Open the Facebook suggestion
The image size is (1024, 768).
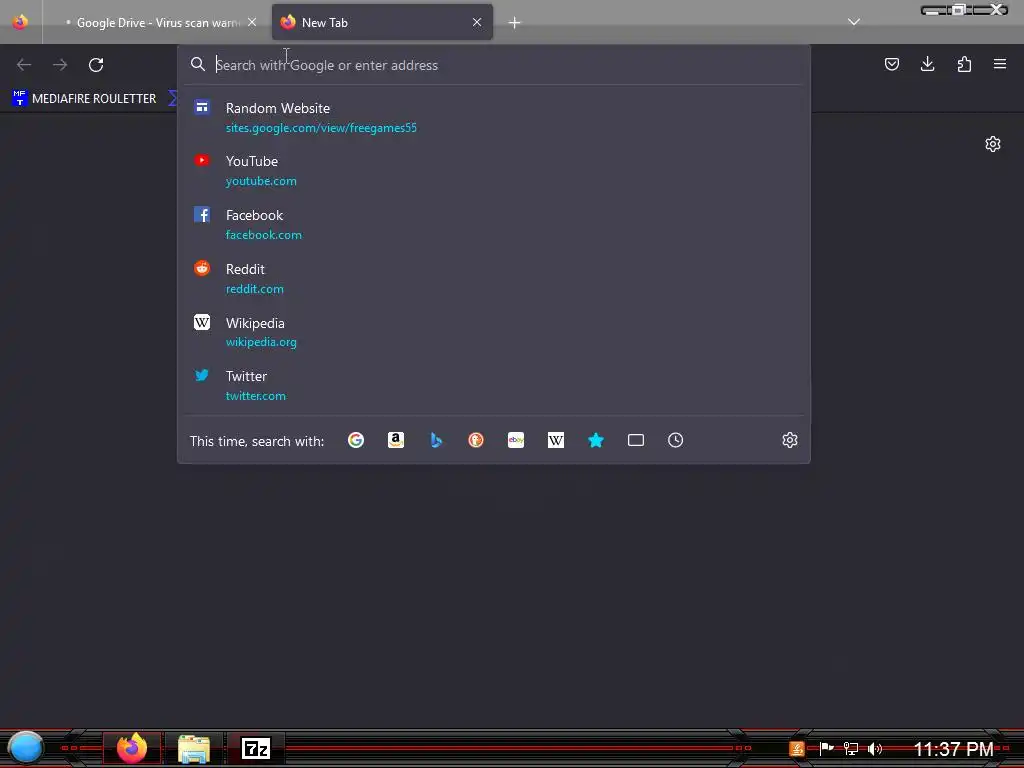[493, 225]
